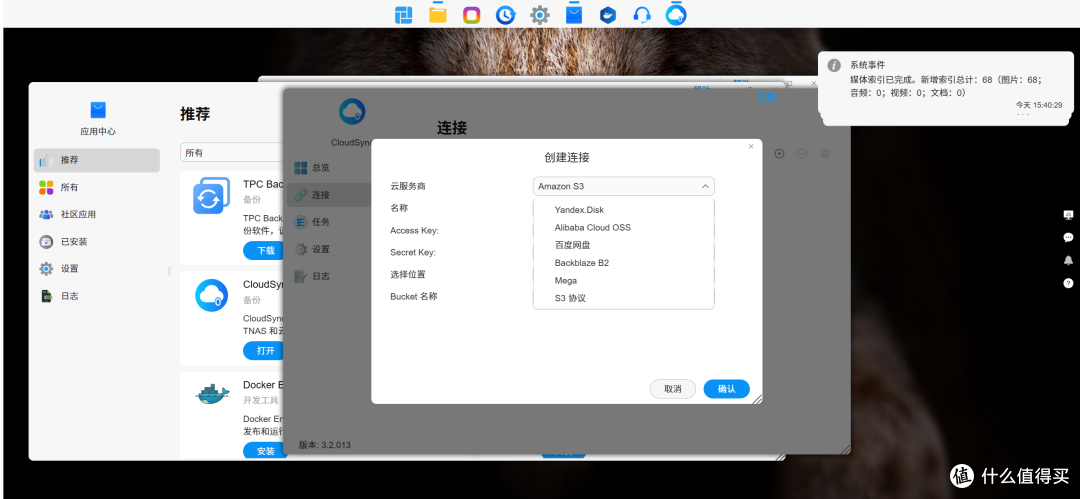Close the 创建连接 dialog with X
This screenshot has width=1080, height=499.
751,146
